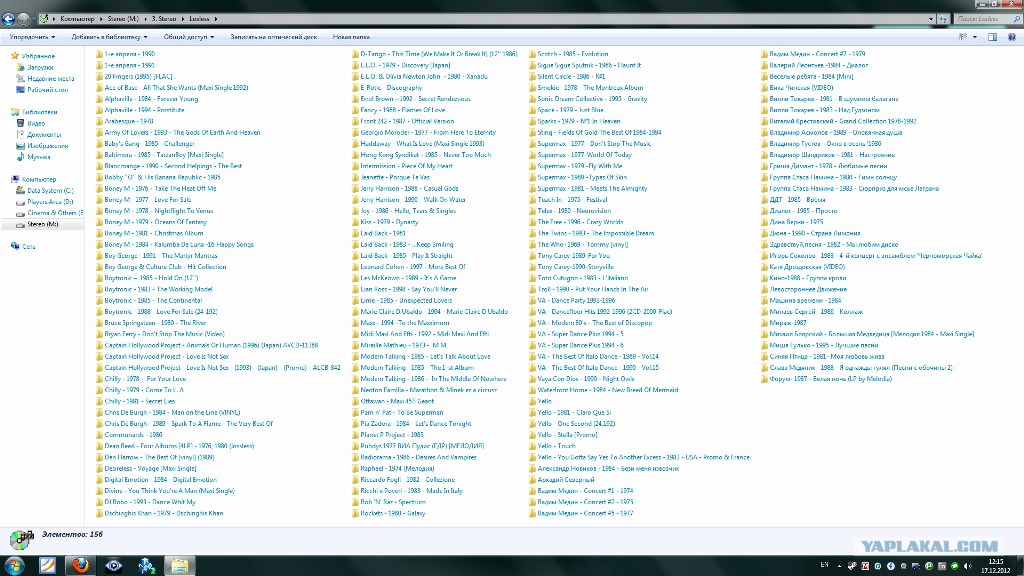Select Компьютер in the breadcrumb path
1024x576 pixels.
click(x=77, y=19)
